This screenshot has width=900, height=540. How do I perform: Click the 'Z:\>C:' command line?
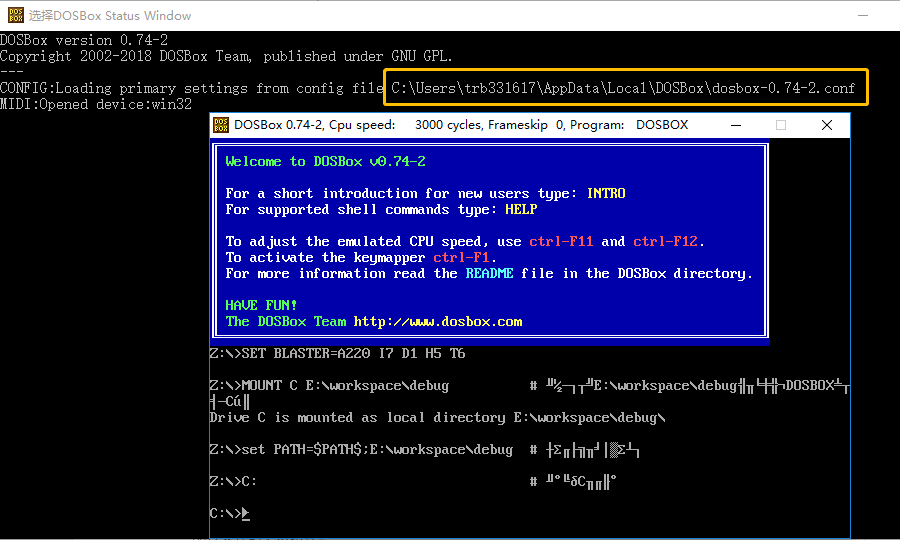(x=233, y=481)
